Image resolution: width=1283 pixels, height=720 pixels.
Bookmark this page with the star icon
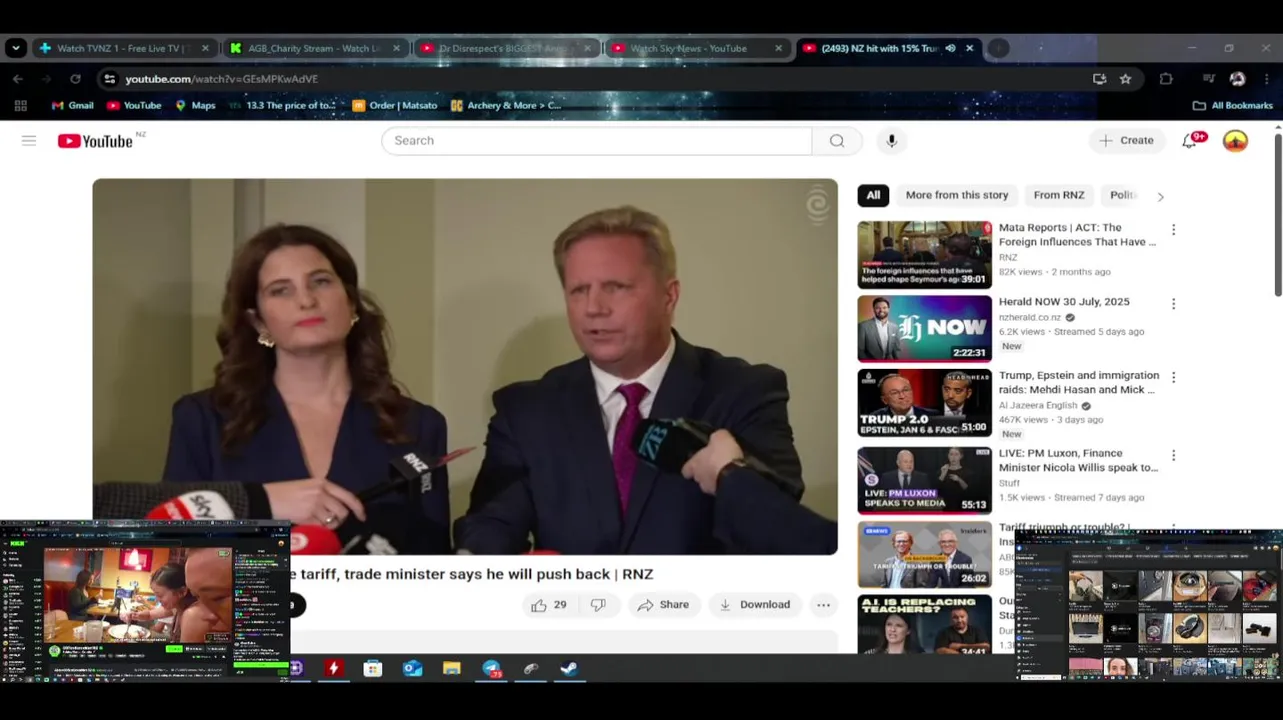coord(1125,79)
